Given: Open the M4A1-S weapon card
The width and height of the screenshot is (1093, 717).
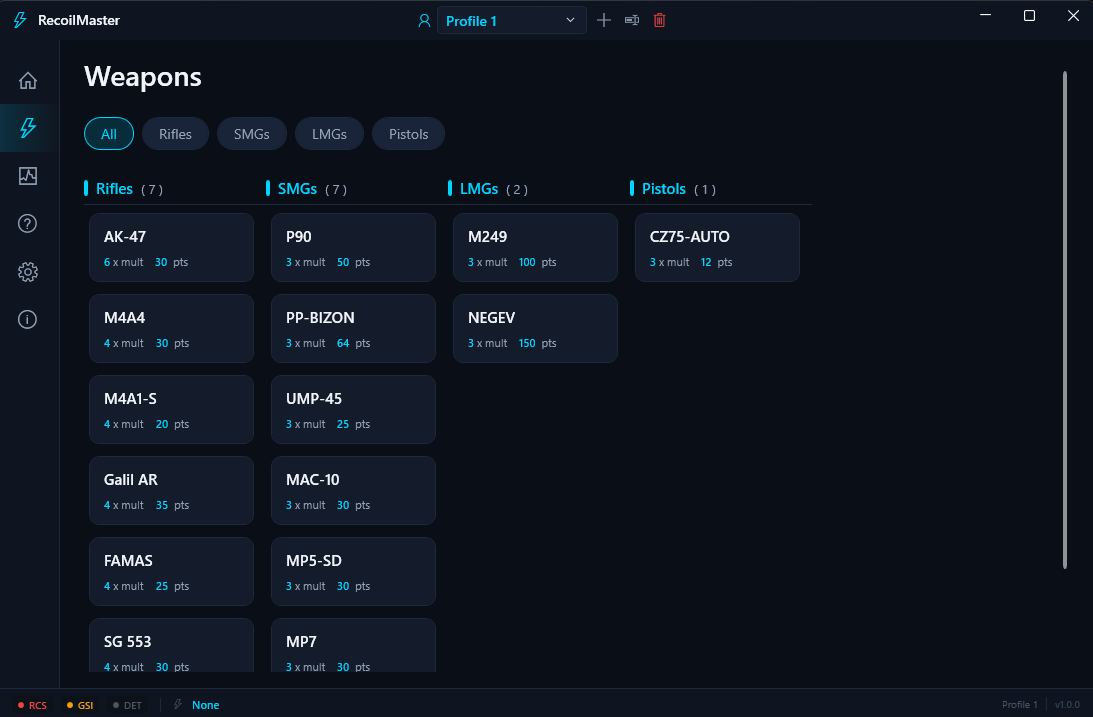Looking at the screenshot, I should pyautogui.click(x=171, y=409).
